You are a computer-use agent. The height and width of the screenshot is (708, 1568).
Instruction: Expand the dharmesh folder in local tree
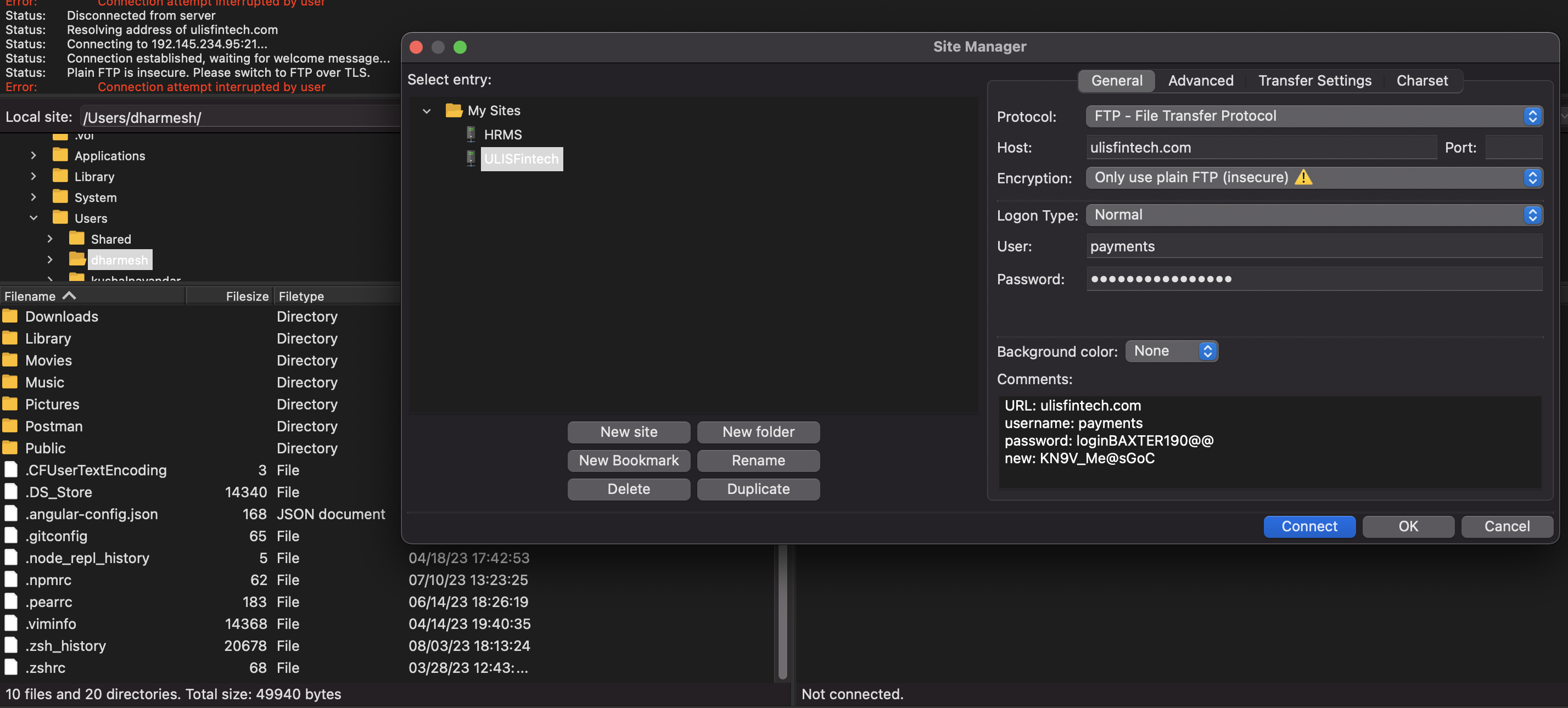coord(50,260)
